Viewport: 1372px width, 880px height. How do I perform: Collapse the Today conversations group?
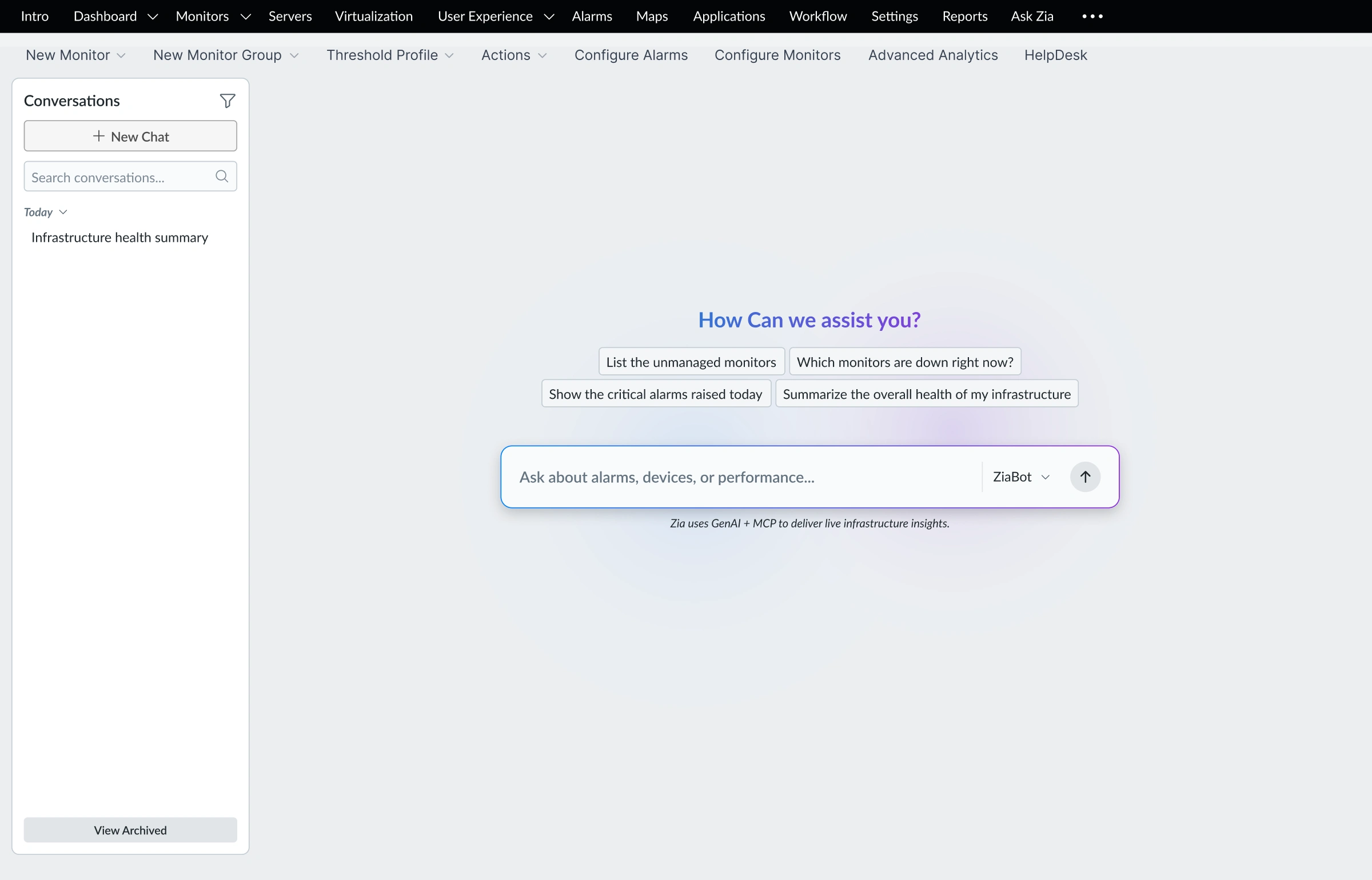46,212
